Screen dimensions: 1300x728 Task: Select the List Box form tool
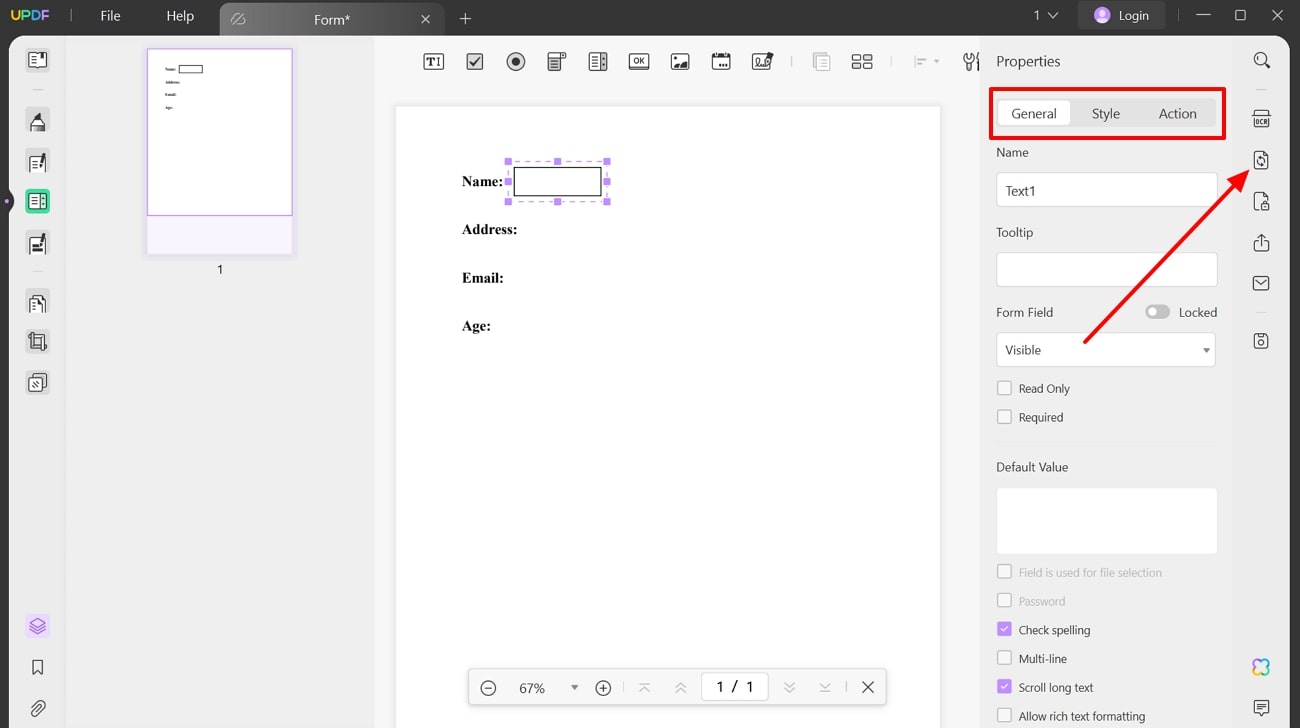[x=598, y=62]
